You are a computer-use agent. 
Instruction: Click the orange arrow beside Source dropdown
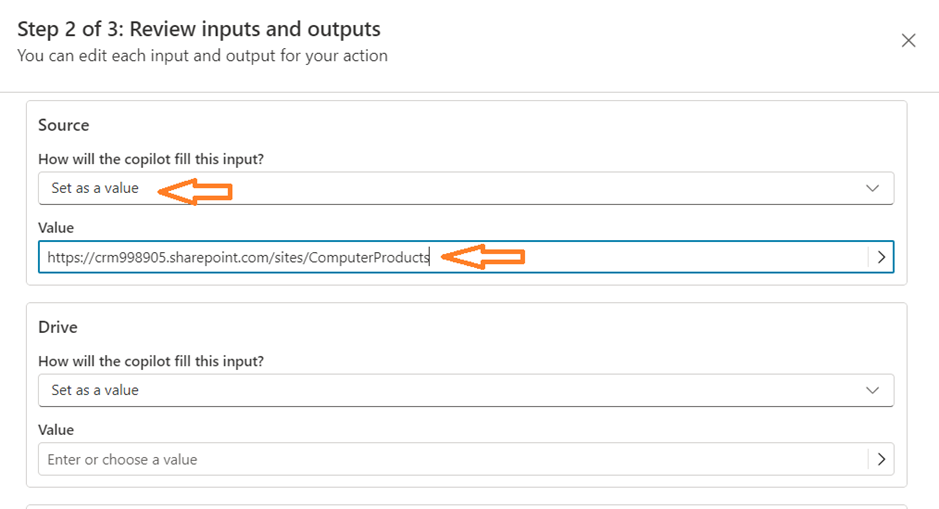[x=196, y=189]
